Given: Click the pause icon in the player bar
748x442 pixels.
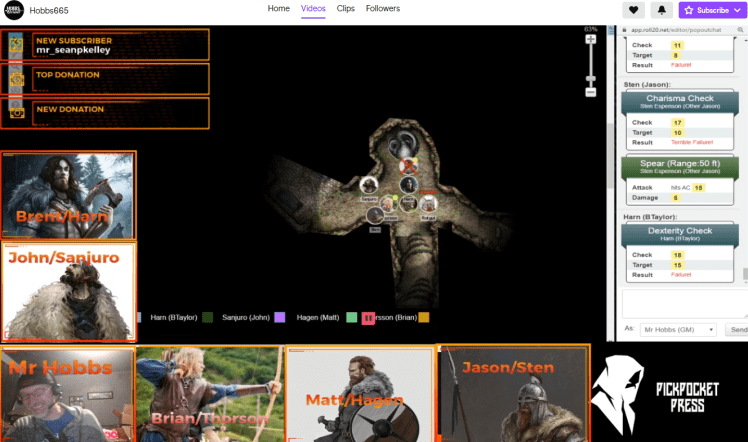Looking at the screenshot, I should point(368,317).
